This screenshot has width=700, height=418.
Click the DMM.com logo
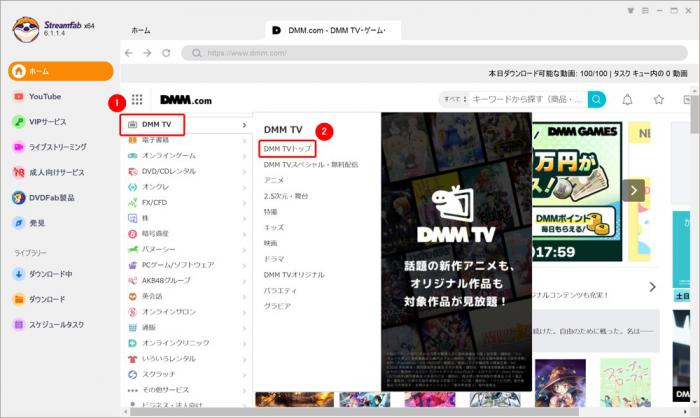[186, 100]
